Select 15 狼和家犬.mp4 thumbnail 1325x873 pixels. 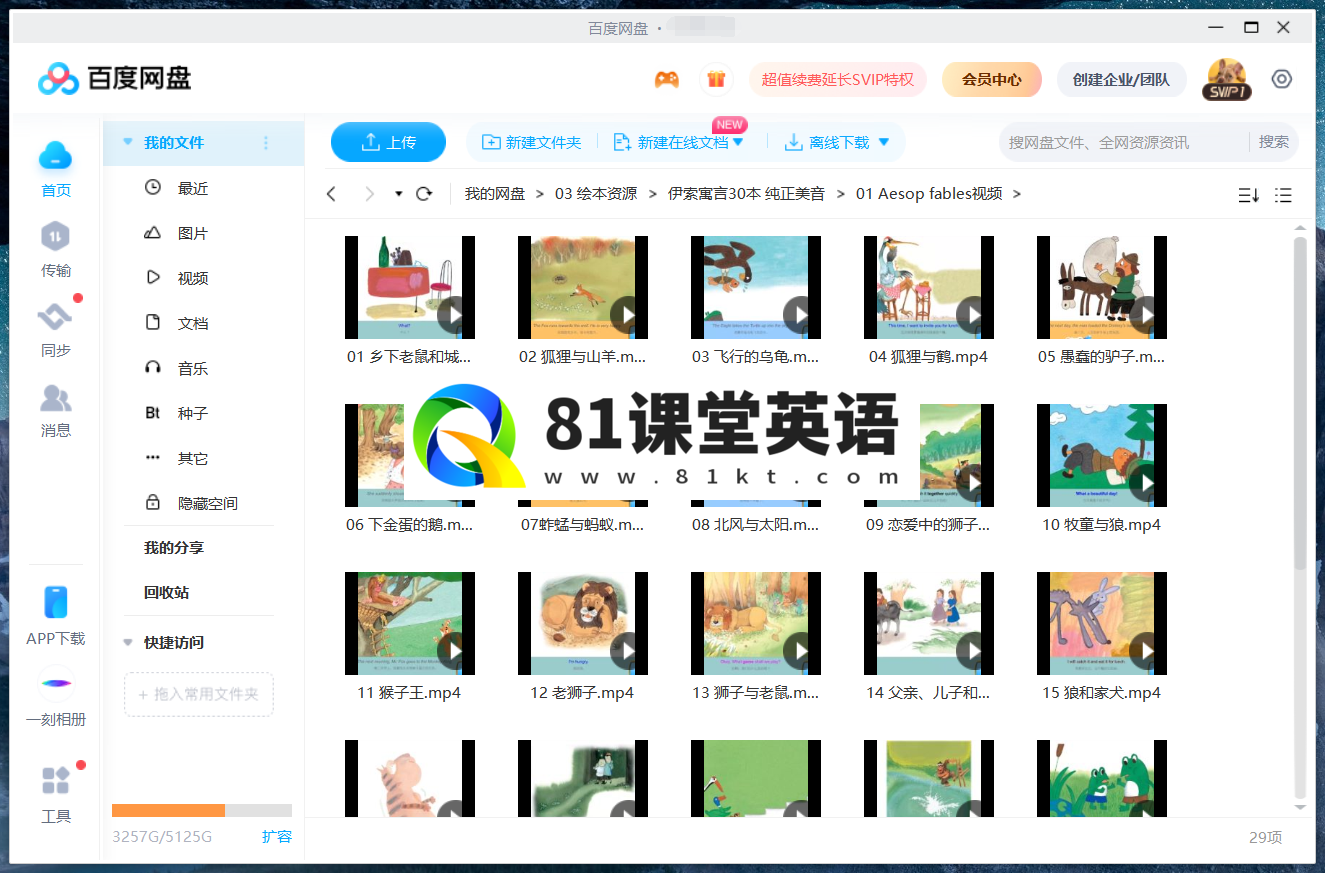pos(1102,624)
